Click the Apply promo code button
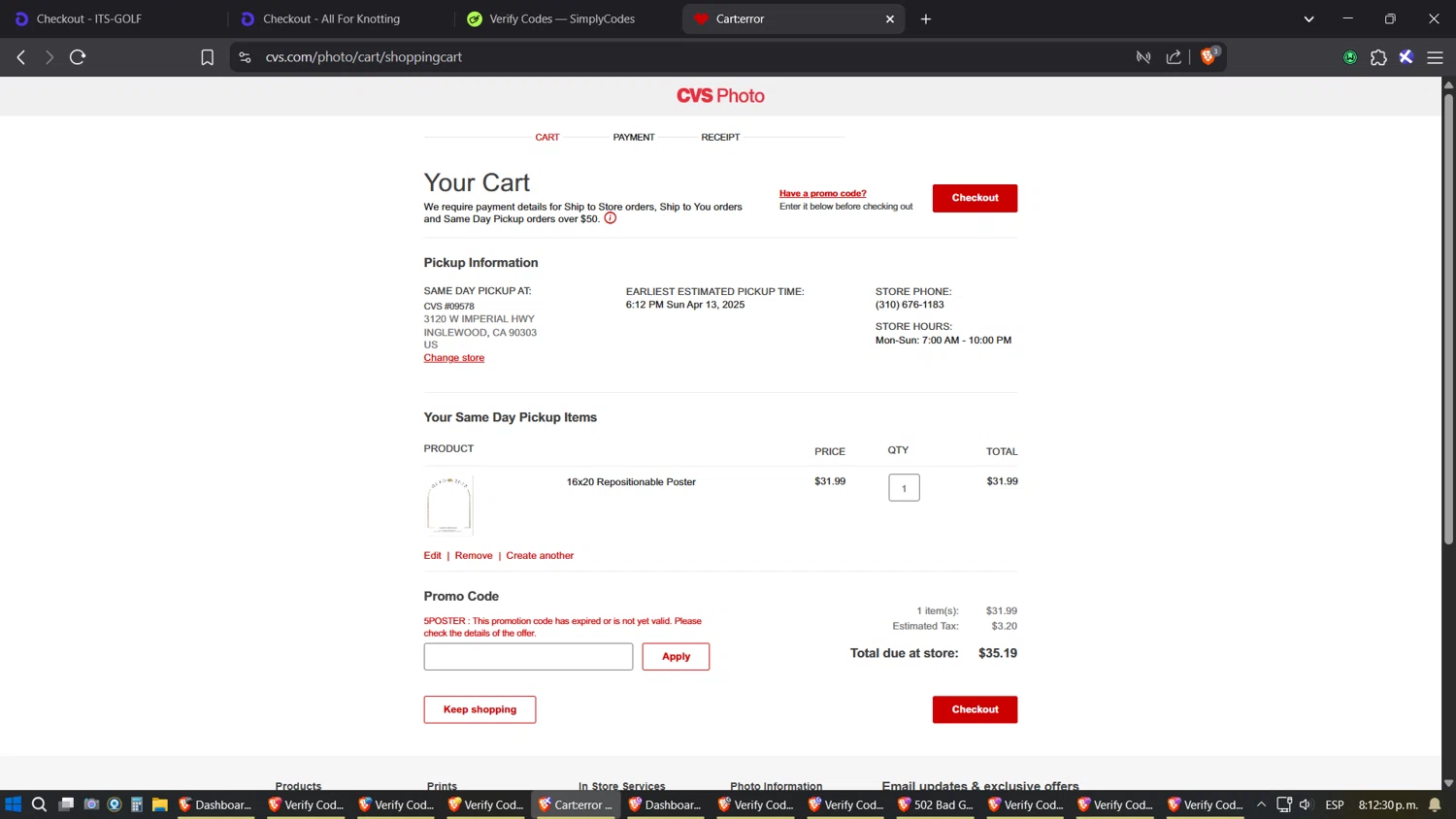Viewport: 1456px width, 819px height. tap(676, 657)
